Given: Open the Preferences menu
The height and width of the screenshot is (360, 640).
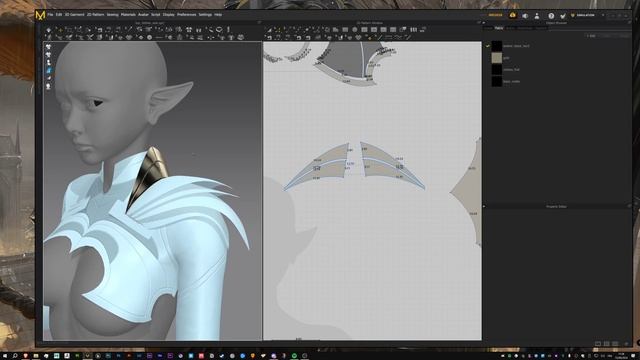Looking at the screenshot, I should tap(186, 15).
